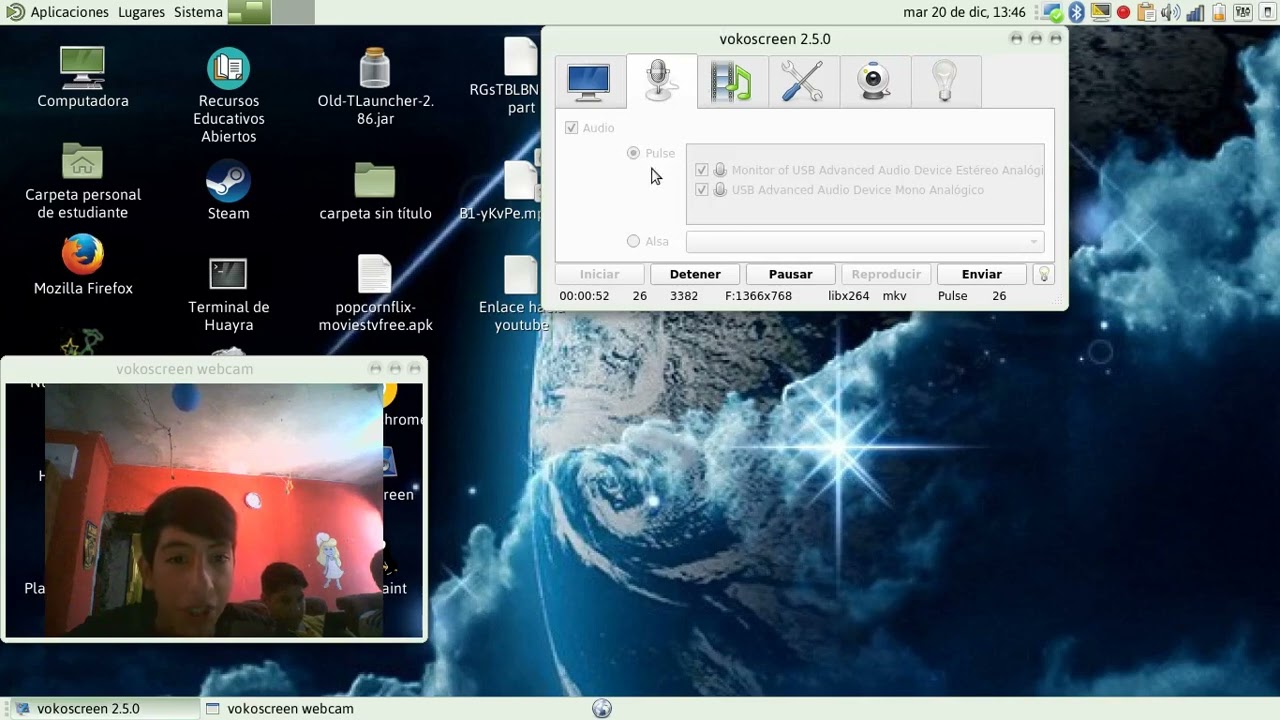Click small lightbulb button beside Enviar
The height and width of the screenshot is (720, 1280).
[1044, 274]
